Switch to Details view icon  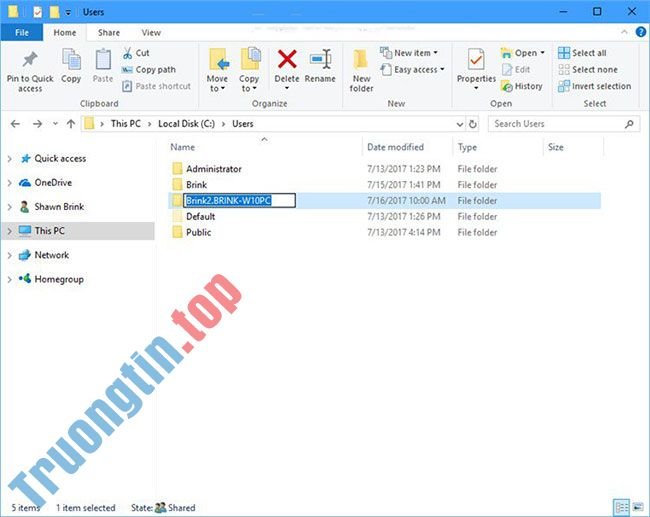pos(621,507)
